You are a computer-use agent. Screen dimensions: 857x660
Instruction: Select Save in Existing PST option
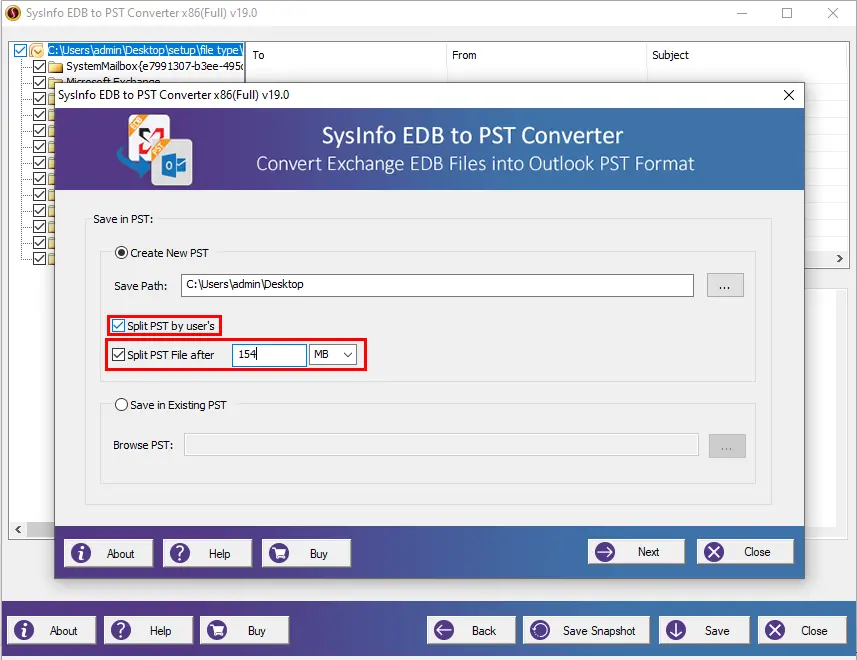coord(121,405)
